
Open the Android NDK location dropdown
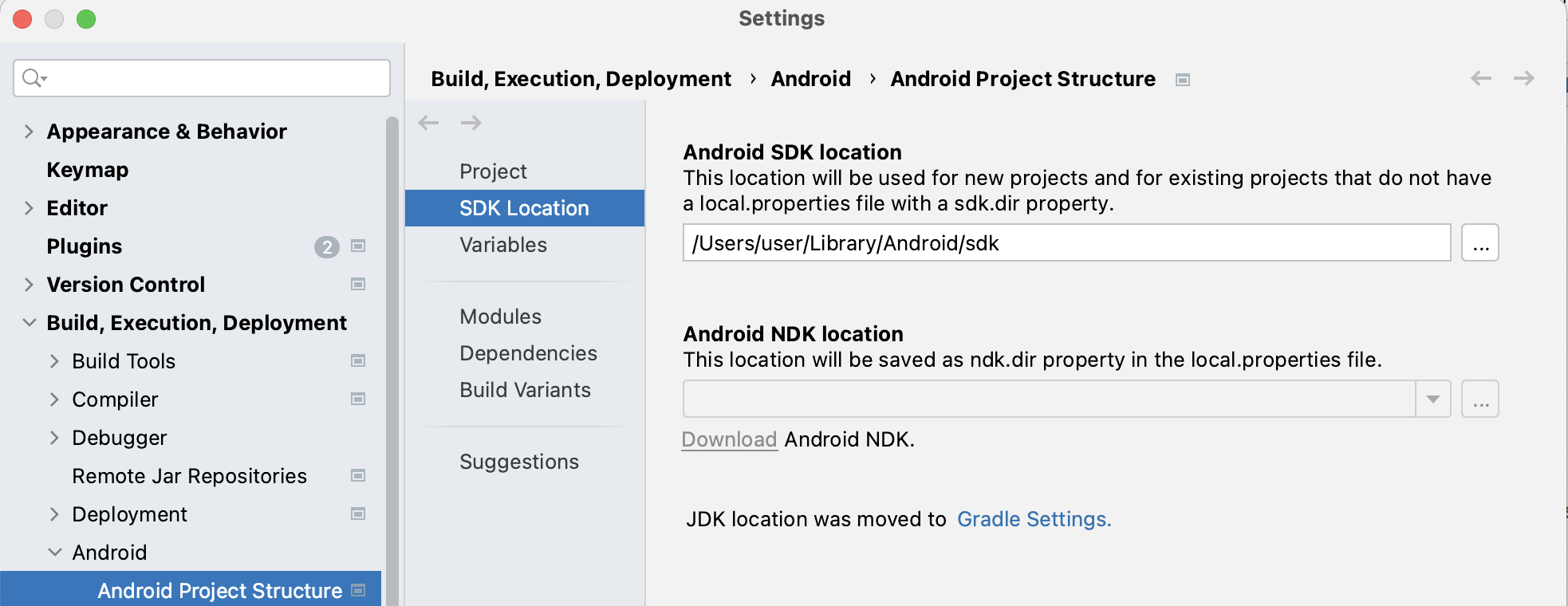(x=1433, y=399)
